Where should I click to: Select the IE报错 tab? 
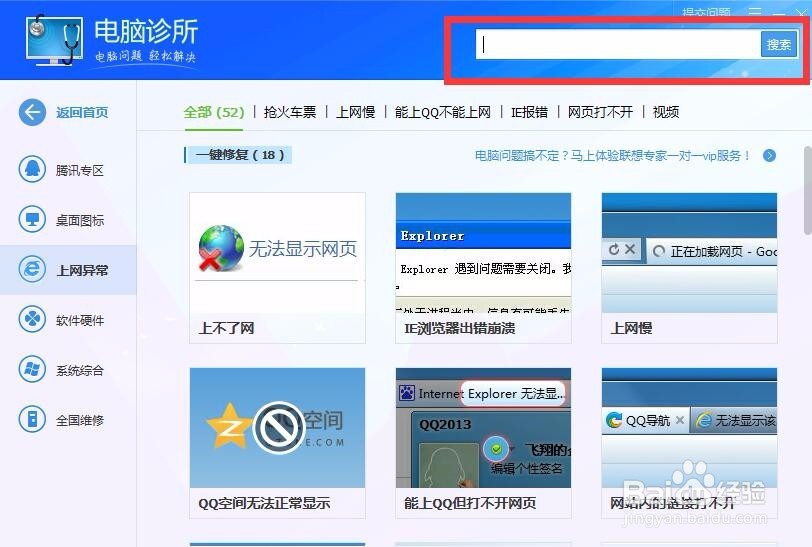click(529, 112)
